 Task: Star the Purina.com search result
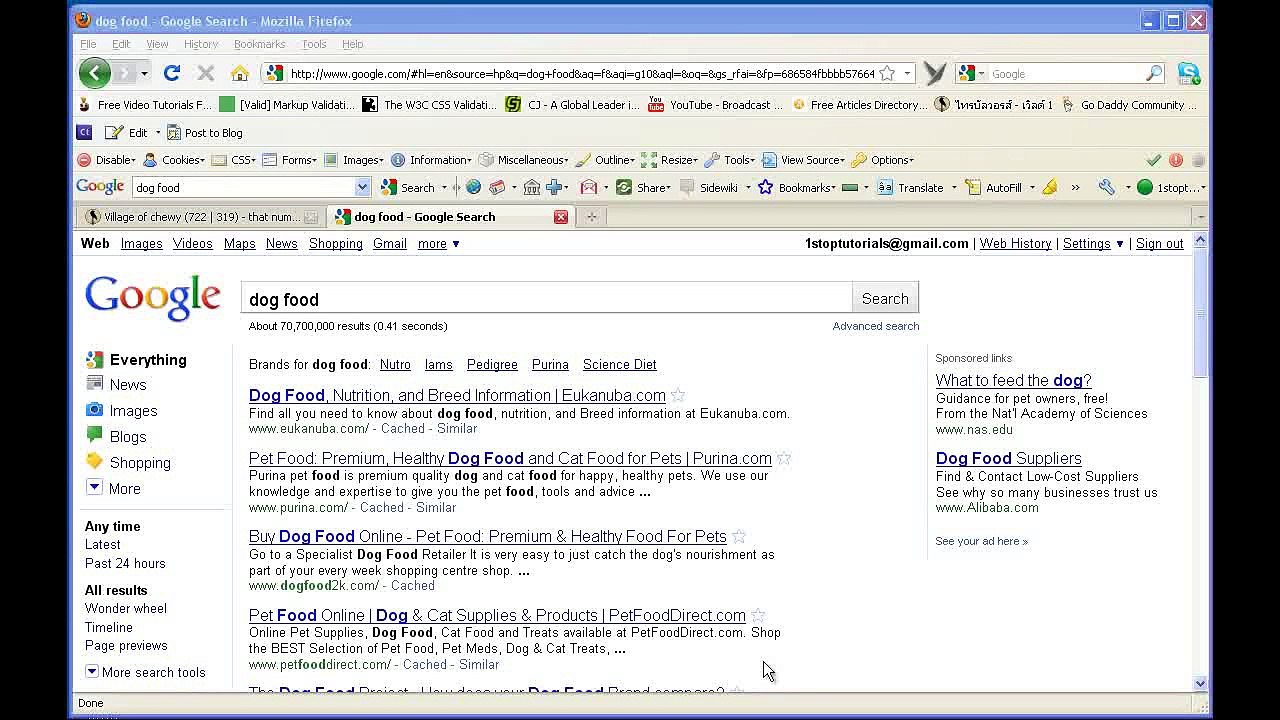[784, 458]
